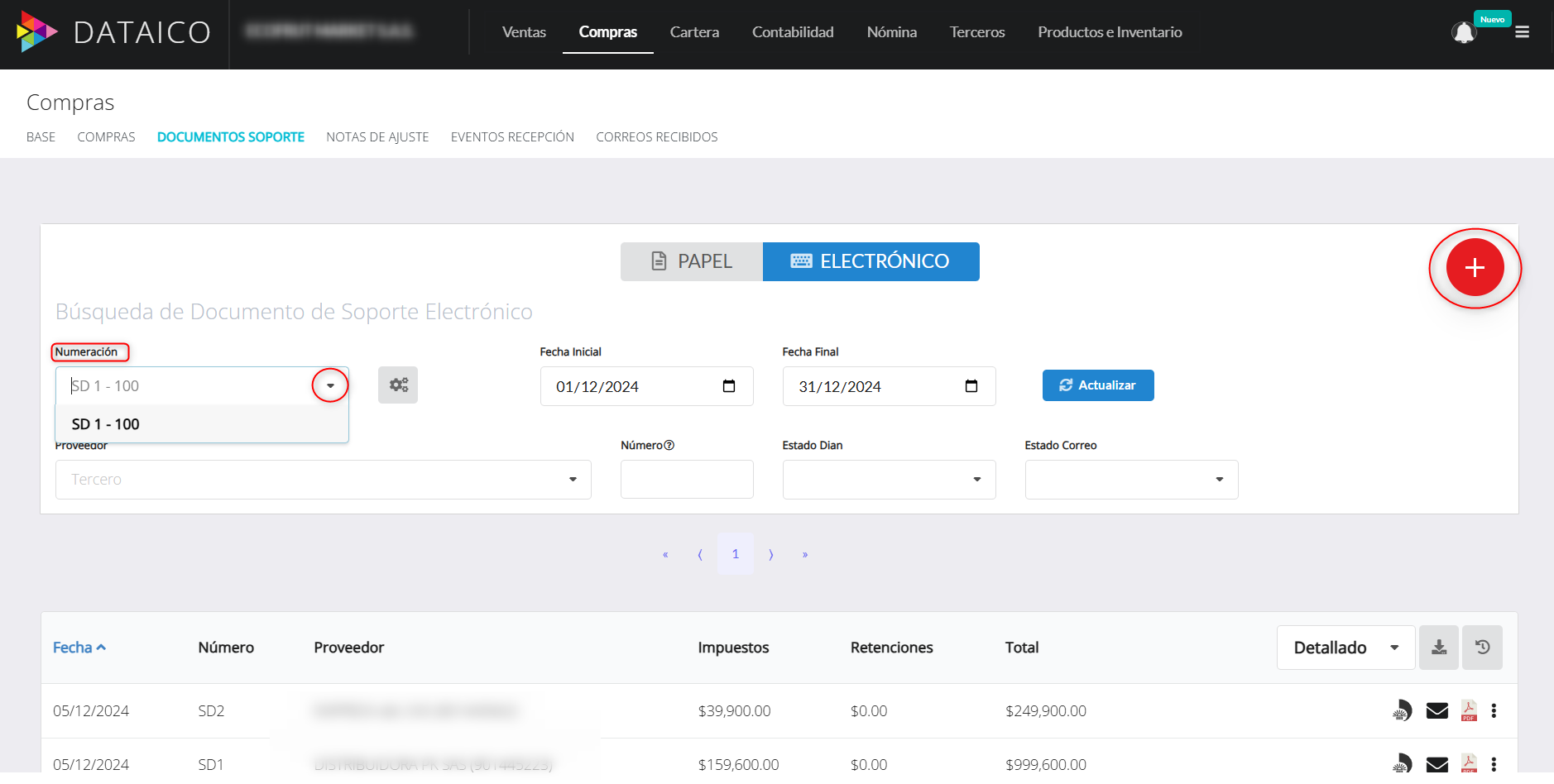Go to the COMPRAS tab

click(x=106, y=136)
